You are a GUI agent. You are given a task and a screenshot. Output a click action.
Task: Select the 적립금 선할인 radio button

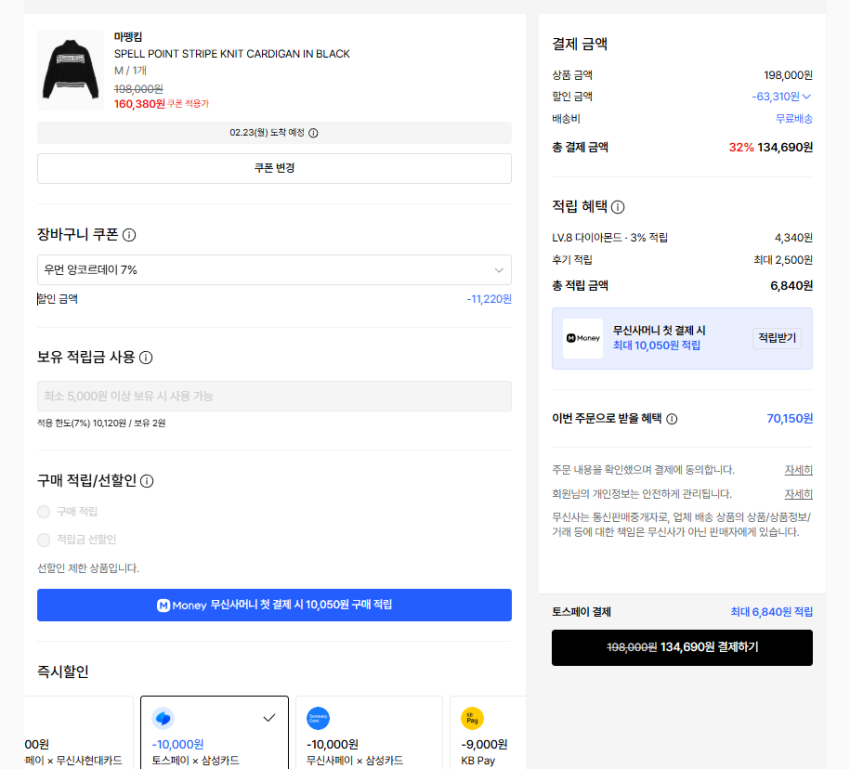(x=44, y=540)
